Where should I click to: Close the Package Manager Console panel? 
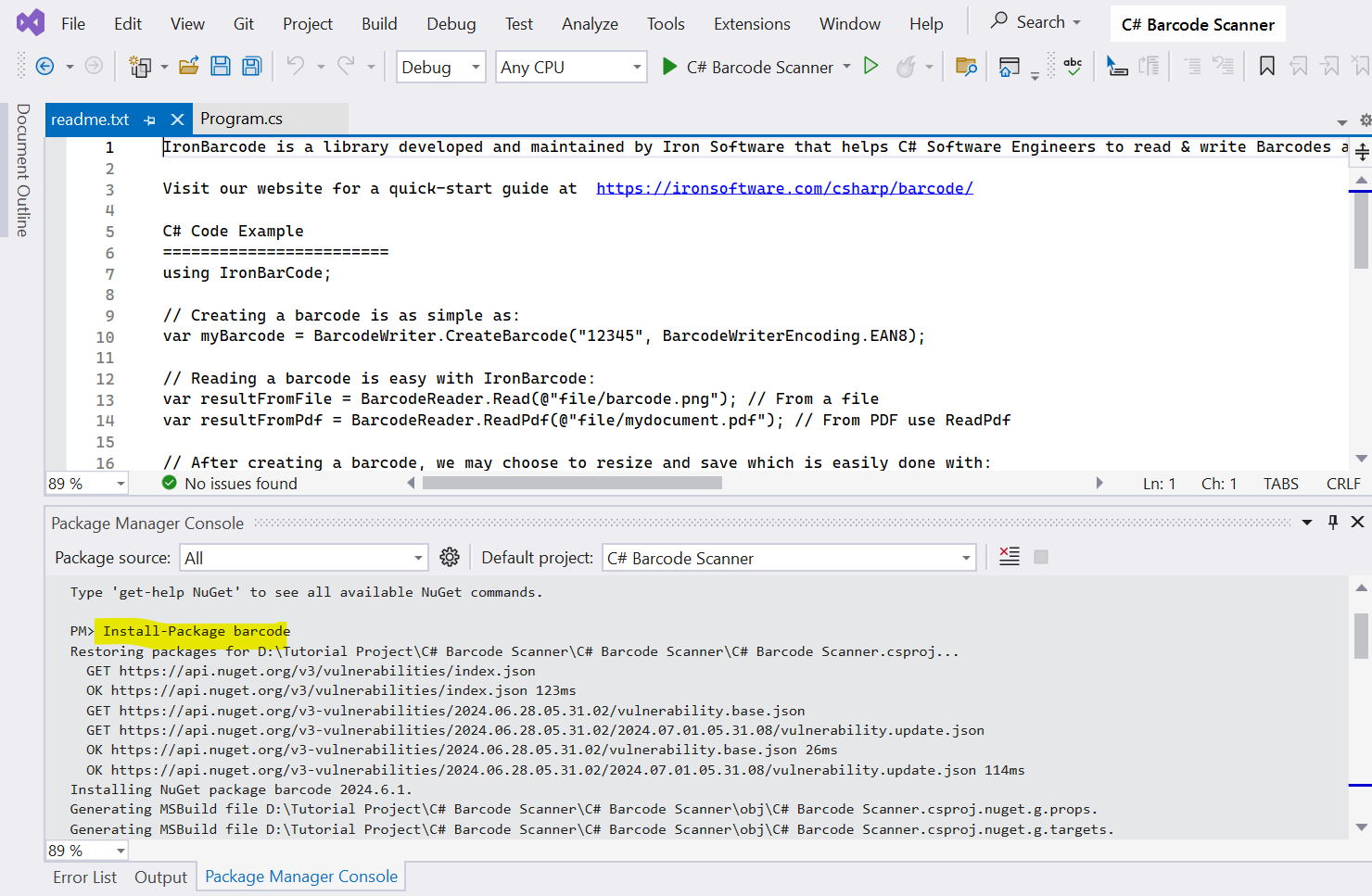tap(1357, 523)
